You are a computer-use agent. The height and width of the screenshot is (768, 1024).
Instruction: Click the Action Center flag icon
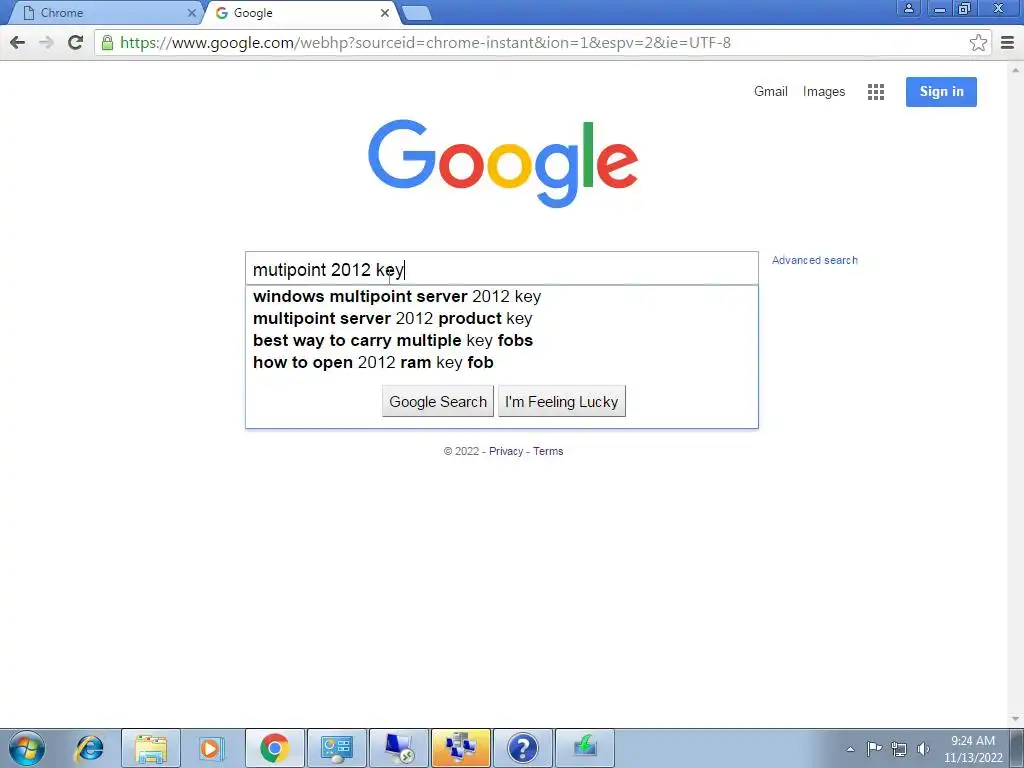pos(874,749)
